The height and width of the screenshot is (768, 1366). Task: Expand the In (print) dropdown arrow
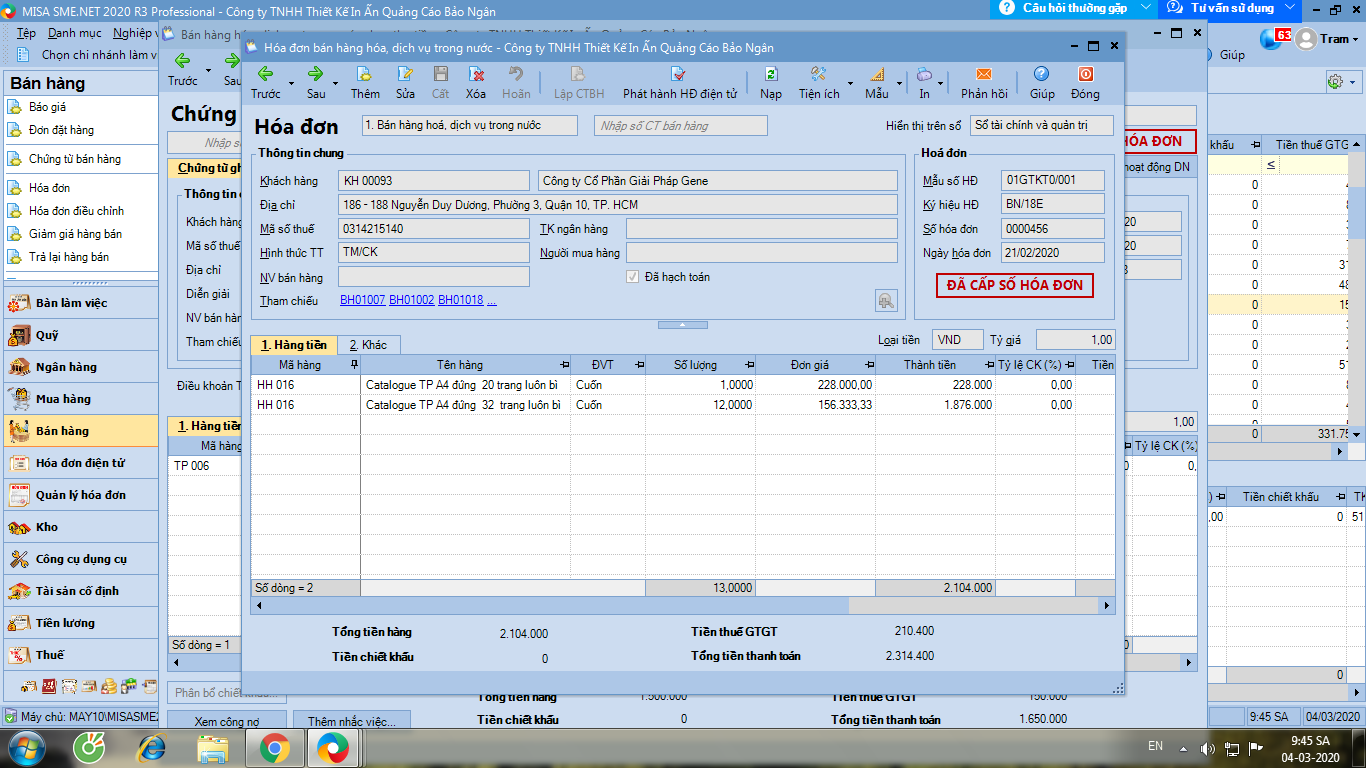click(942, 84)
